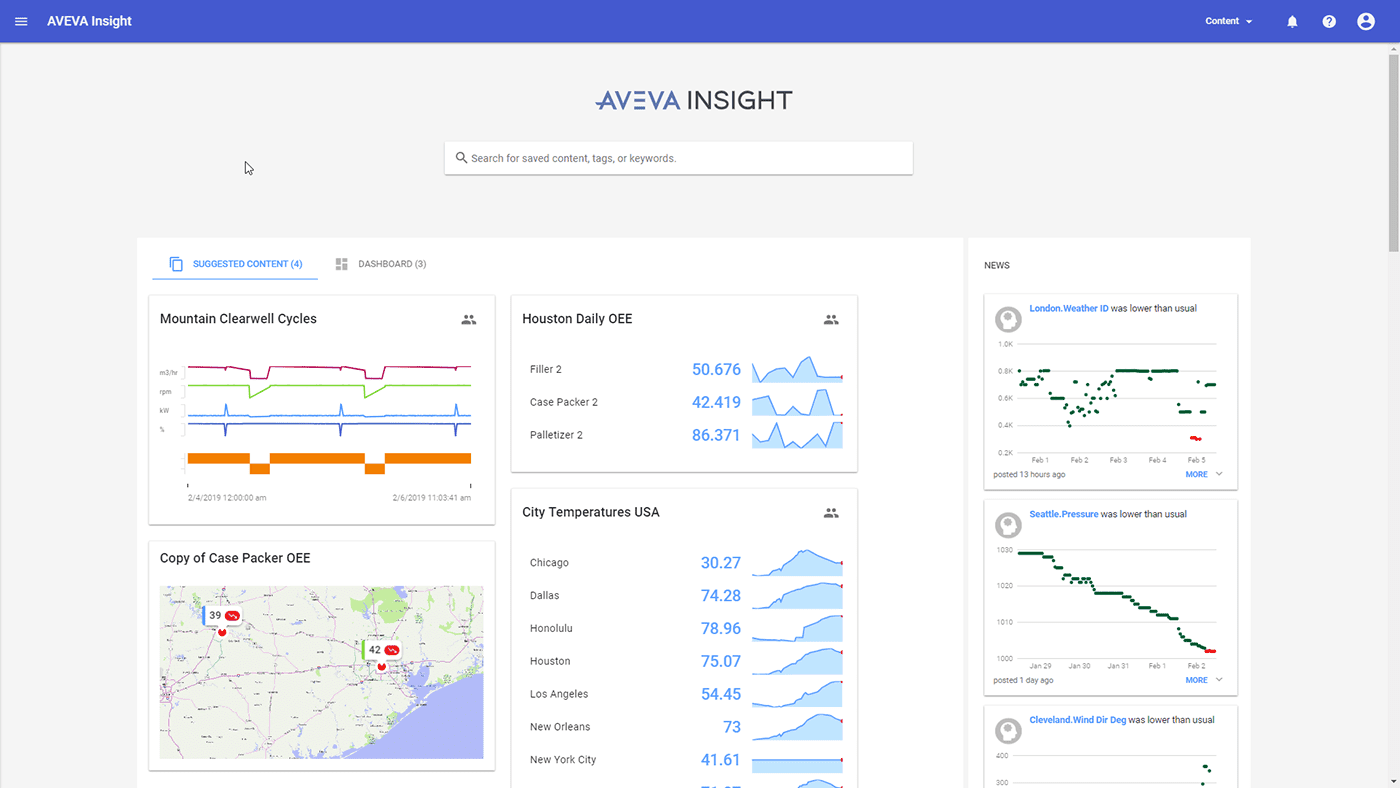
Task: Open the help question mark icon
Action: (x=1329, y=21)
